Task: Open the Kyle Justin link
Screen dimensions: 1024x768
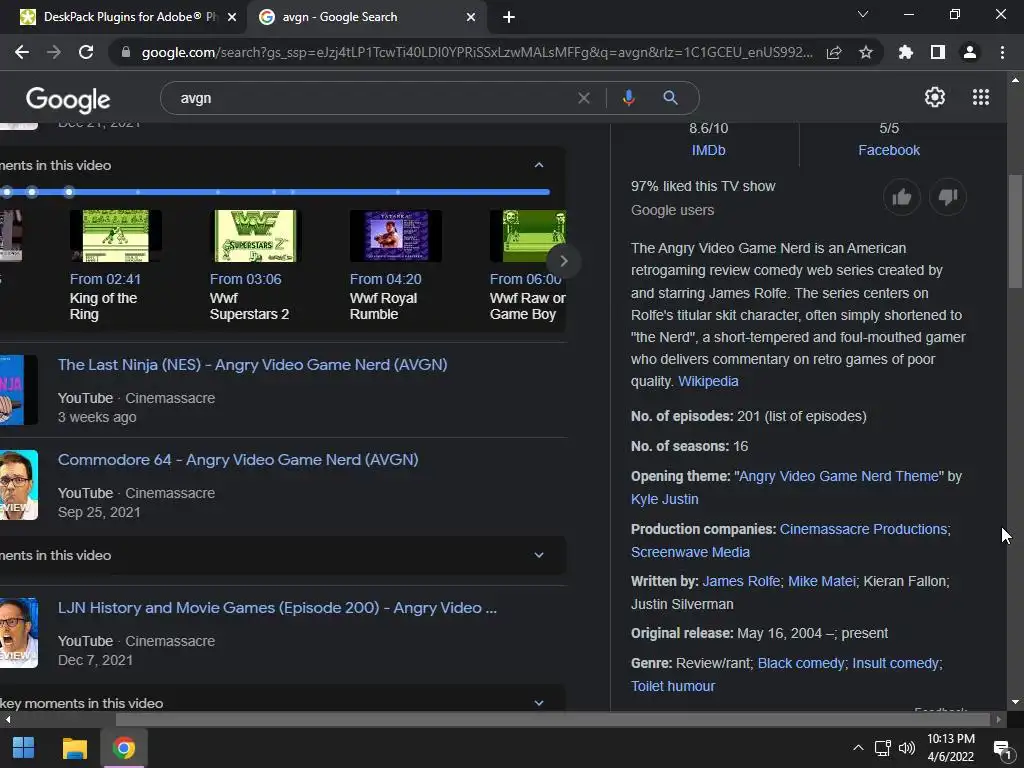Action: pos(664,499)
